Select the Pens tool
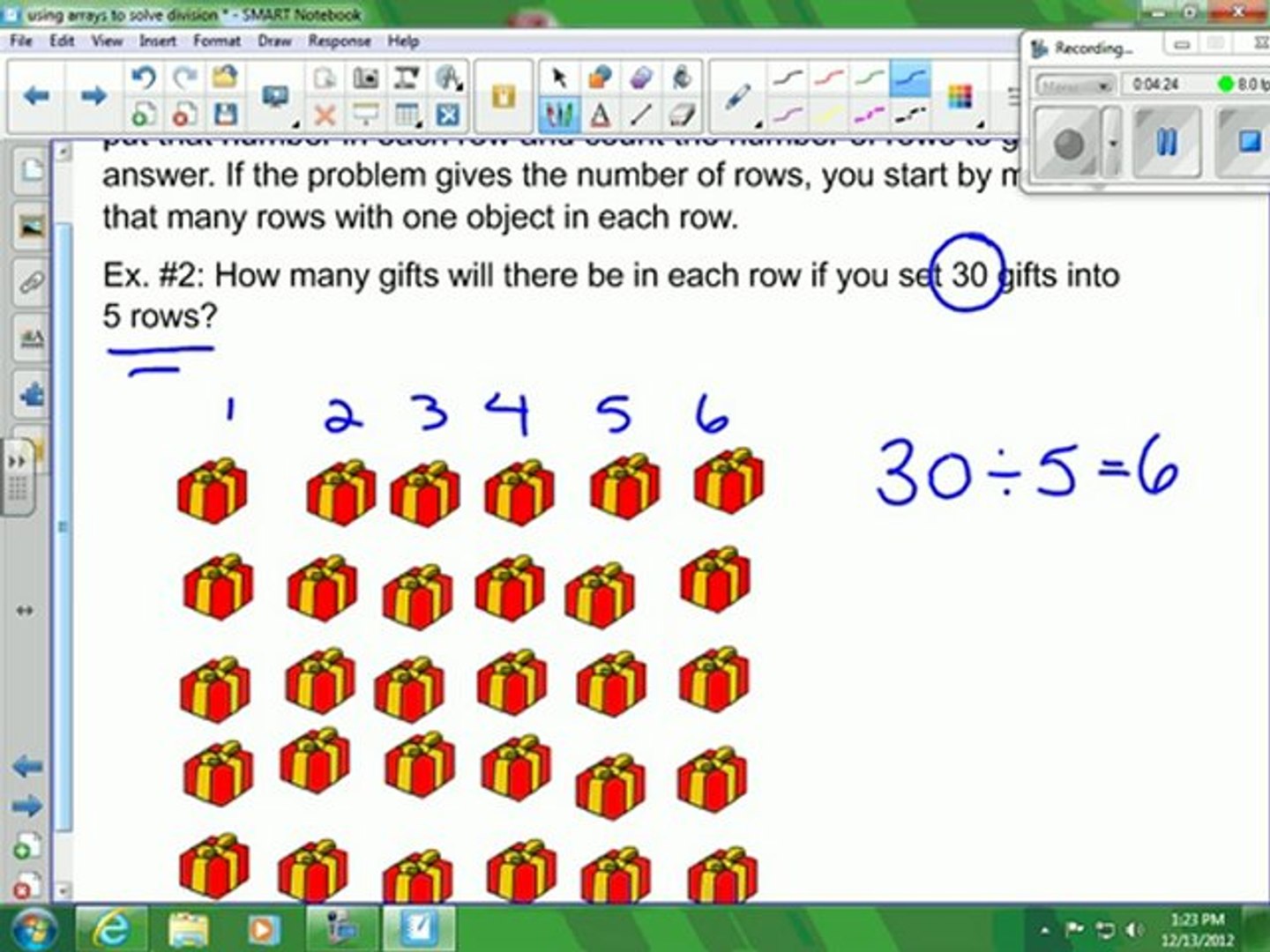Image resolution: width=1270 pixels, height=952 pixels. click(558, 114)
